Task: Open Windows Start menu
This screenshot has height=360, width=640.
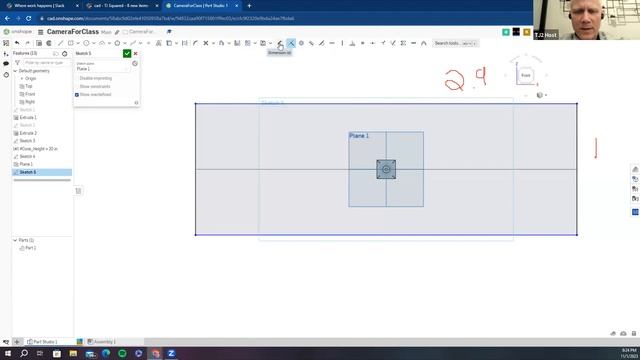Action: click(8, 353)
